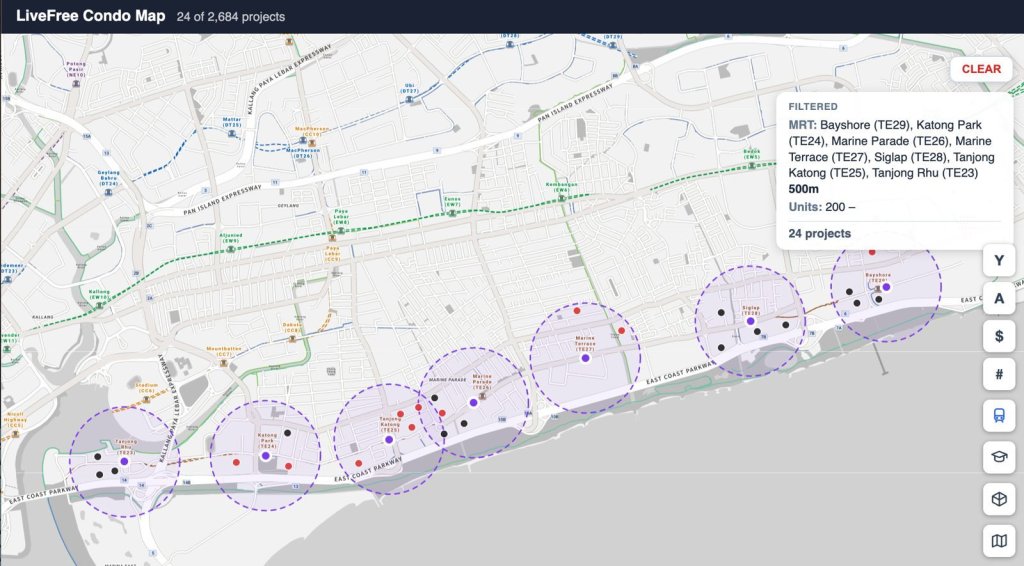Select the Bayshore (TE29) purple station marker
The width and height of the screenshot is (1024, 566).
pos(886,287)
